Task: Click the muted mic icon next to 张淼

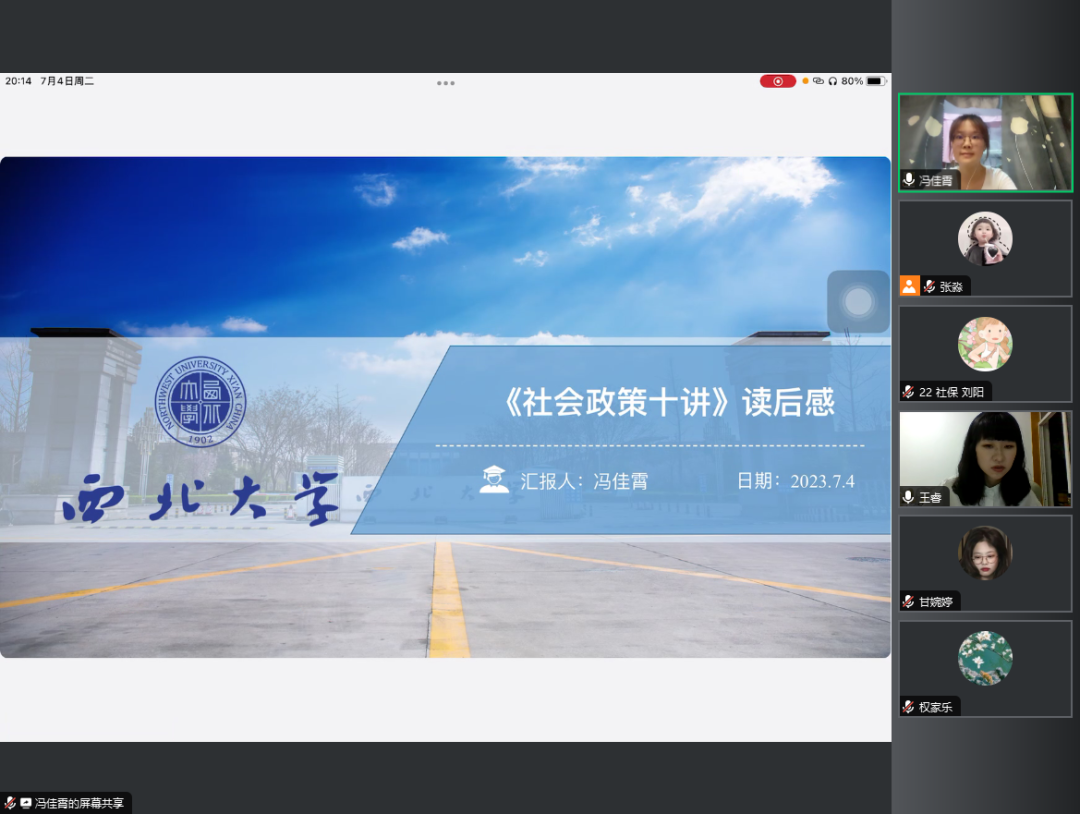Action: click(929, 287)
